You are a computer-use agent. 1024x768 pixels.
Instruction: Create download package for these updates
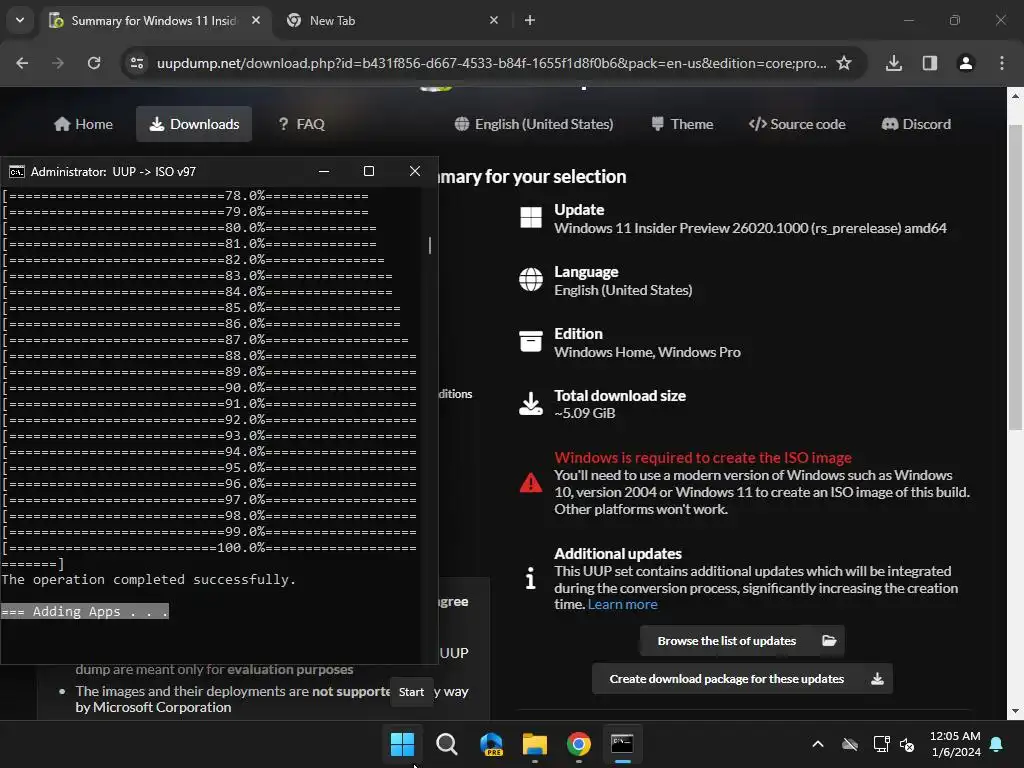point(742,679)
